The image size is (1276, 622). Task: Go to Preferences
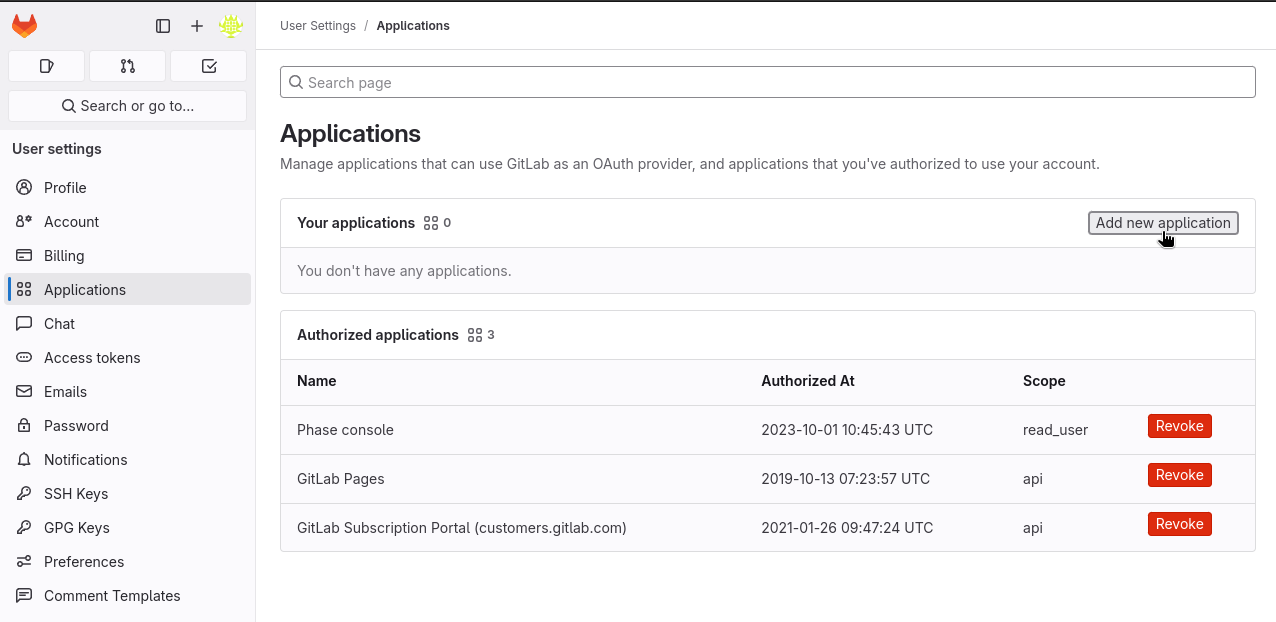pos(128,562)
